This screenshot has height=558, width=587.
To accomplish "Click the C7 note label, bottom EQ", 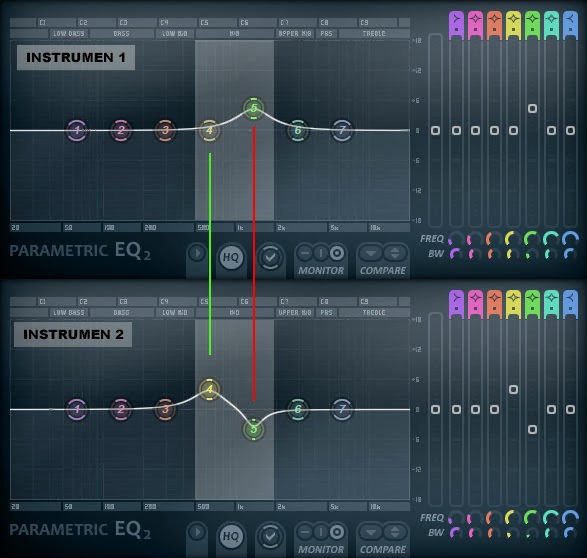I will click(284, 302).
